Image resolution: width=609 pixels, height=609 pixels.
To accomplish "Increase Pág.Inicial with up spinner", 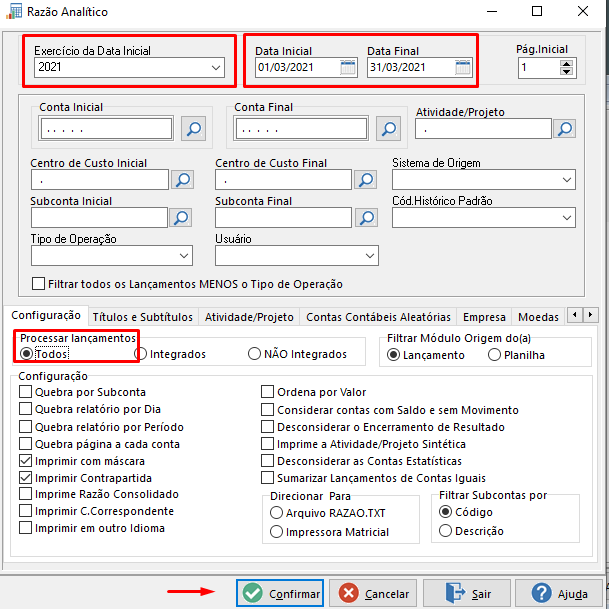I will (567, 64).
